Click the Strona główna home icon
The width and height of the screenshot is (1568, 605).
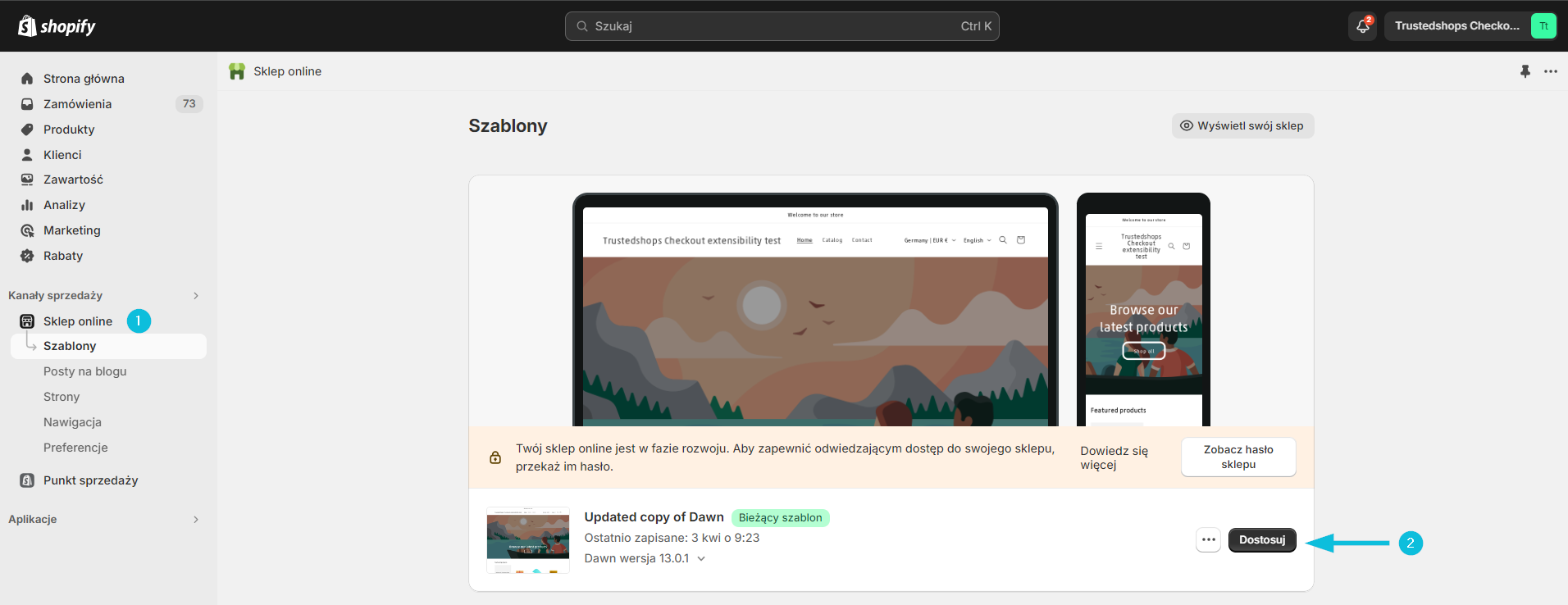click(27, 79)
